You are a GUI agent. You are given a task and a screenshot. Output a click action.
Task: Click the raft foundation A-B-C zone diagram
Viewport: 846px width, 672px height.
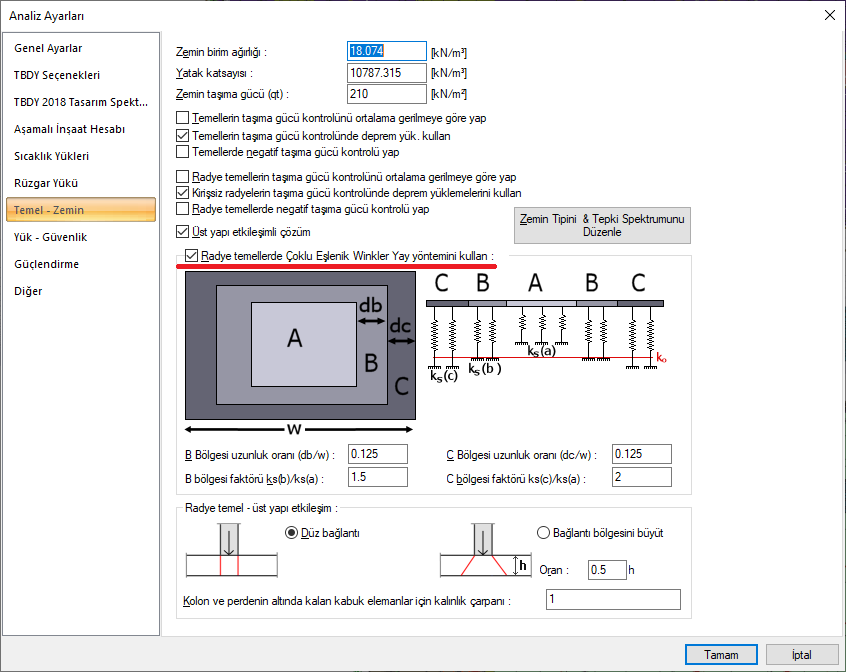(x=300, y=353)
